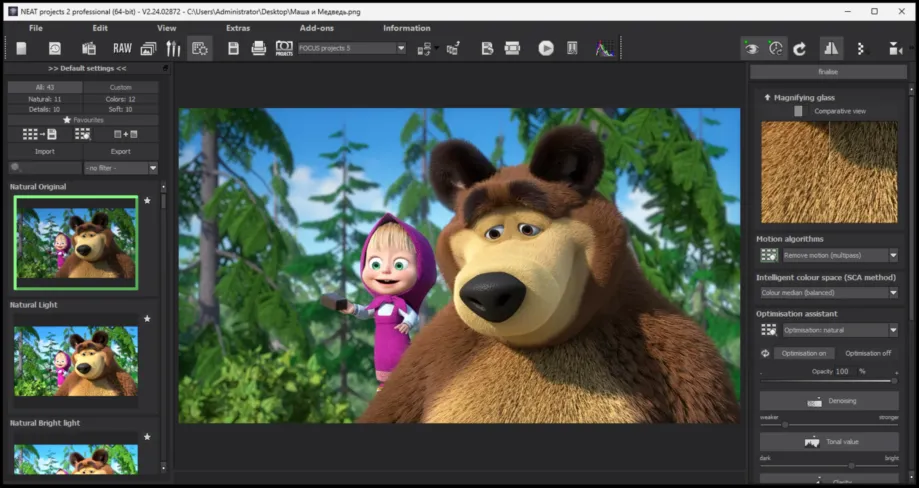This screenshot has width=919, height=488.
Task: Open the Information menu
Action: pyautogui.click(x=407, y=28)
